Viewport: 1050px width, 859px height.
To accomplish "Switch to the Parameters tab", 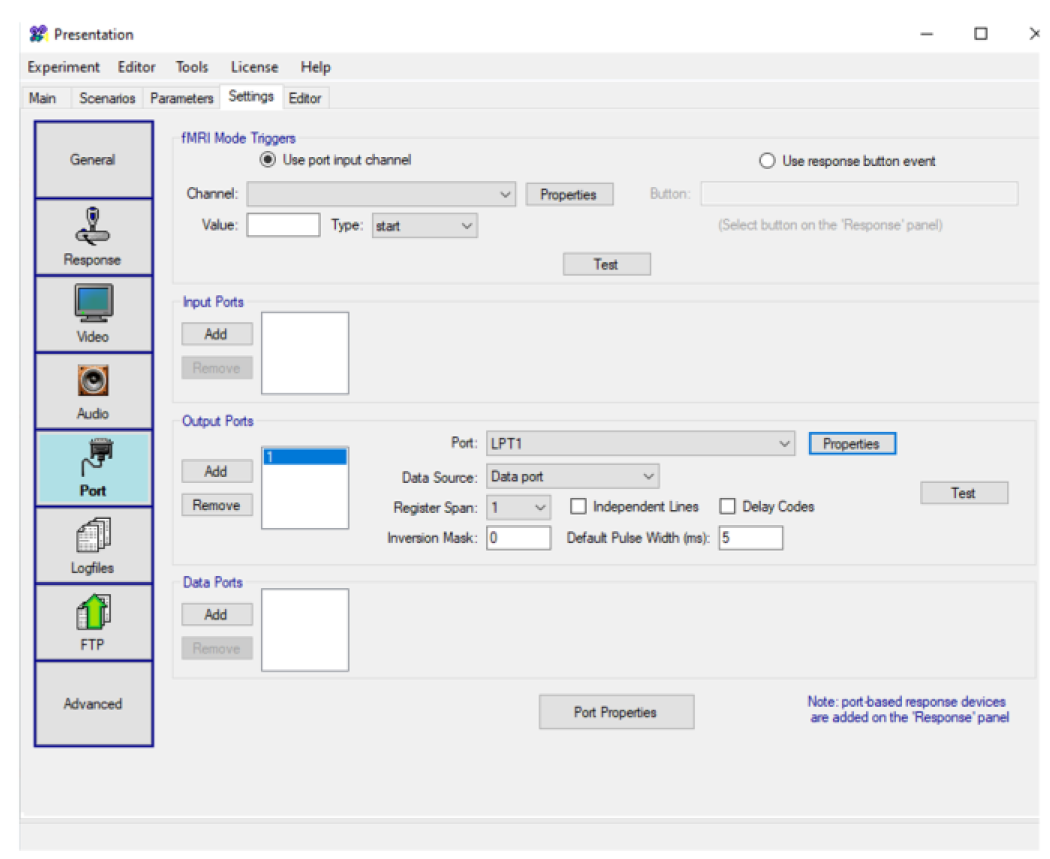I will point(181,98).
